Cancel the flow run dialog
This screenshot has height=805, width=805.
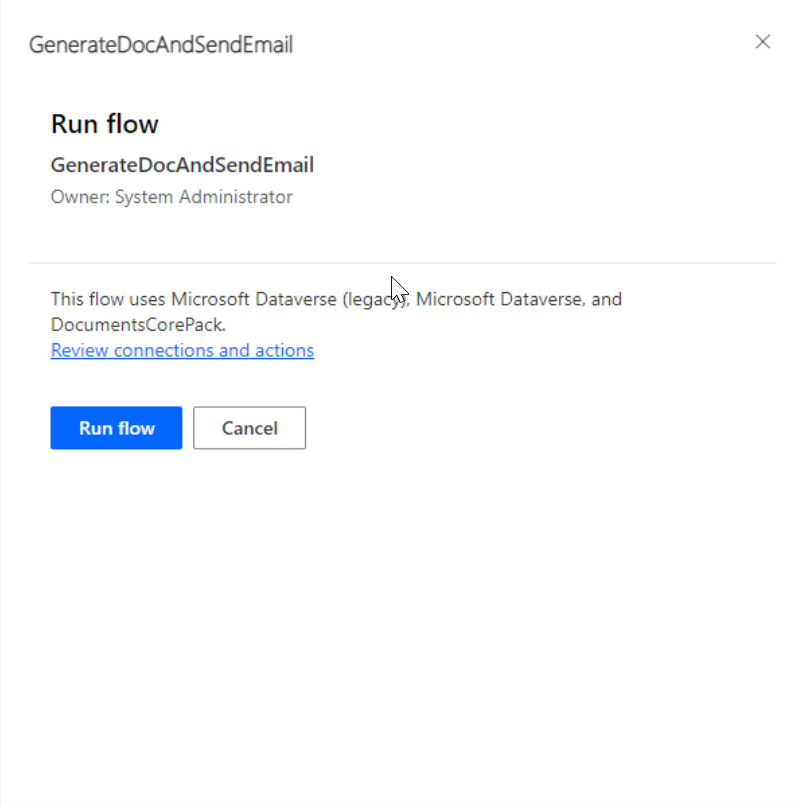click(x=250, y=428)
